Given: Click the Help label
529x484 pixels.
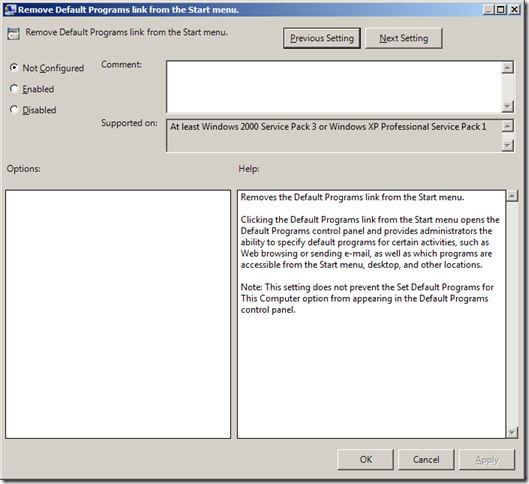Looking at the screenshot, I should (x=249, y=169).
